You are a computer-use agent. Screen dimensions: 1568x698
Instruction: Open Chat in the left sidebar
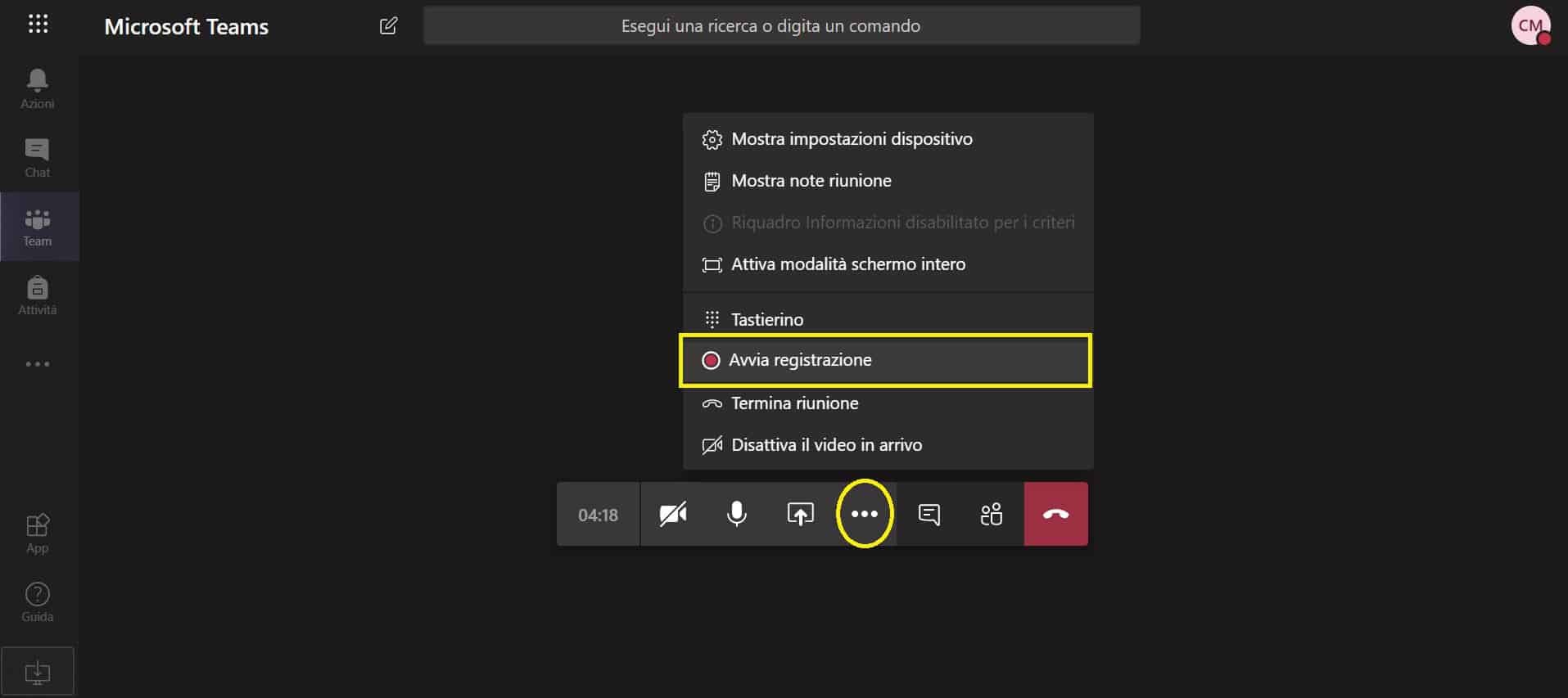(38, 158)
